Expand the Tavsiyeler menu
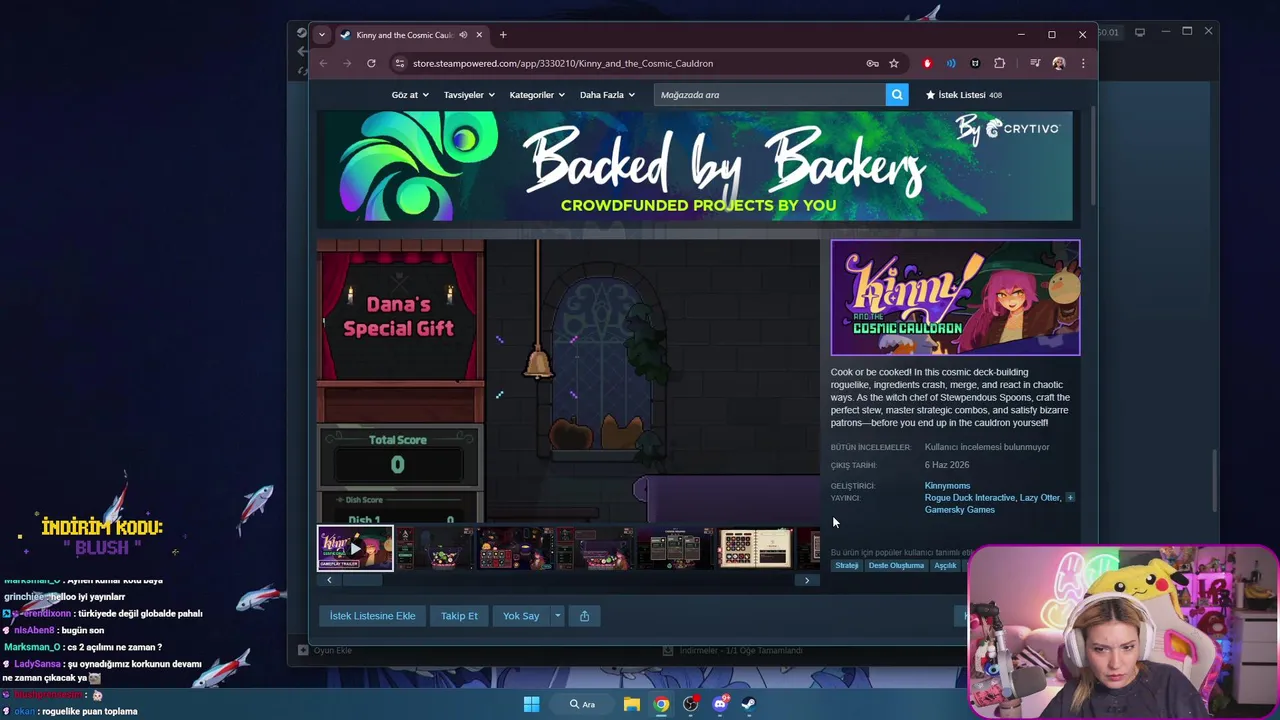The image size is (1280, 720). (x=469, y=95)
